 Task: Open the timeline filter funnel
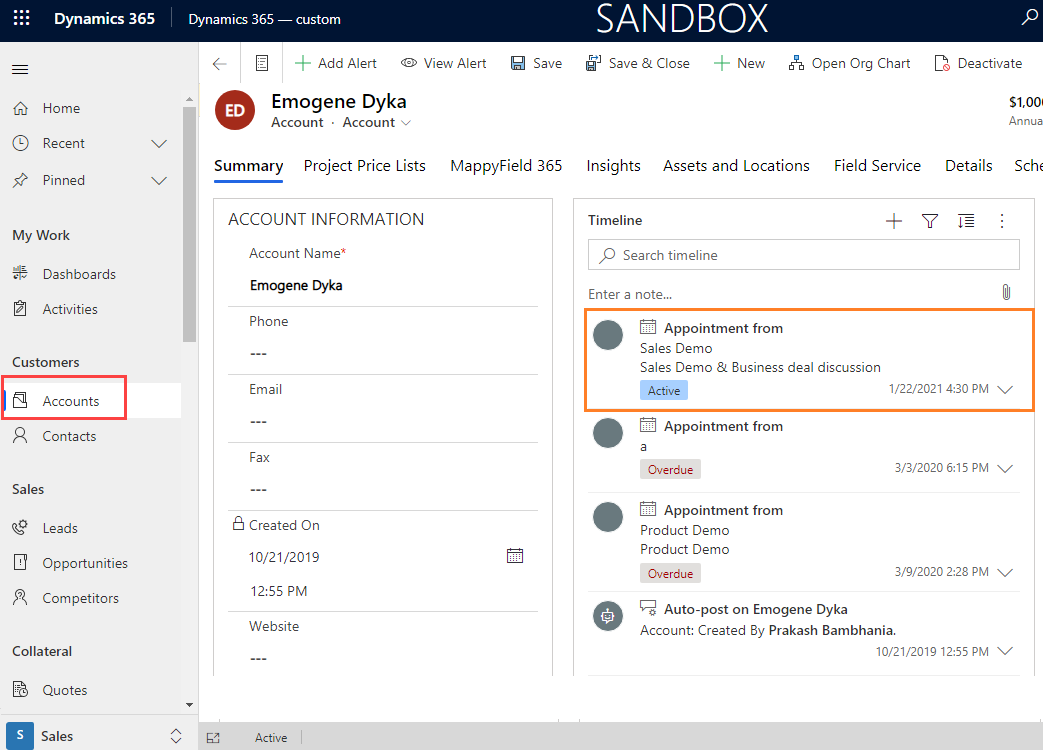pyautogui.click(x=930, y=221)
